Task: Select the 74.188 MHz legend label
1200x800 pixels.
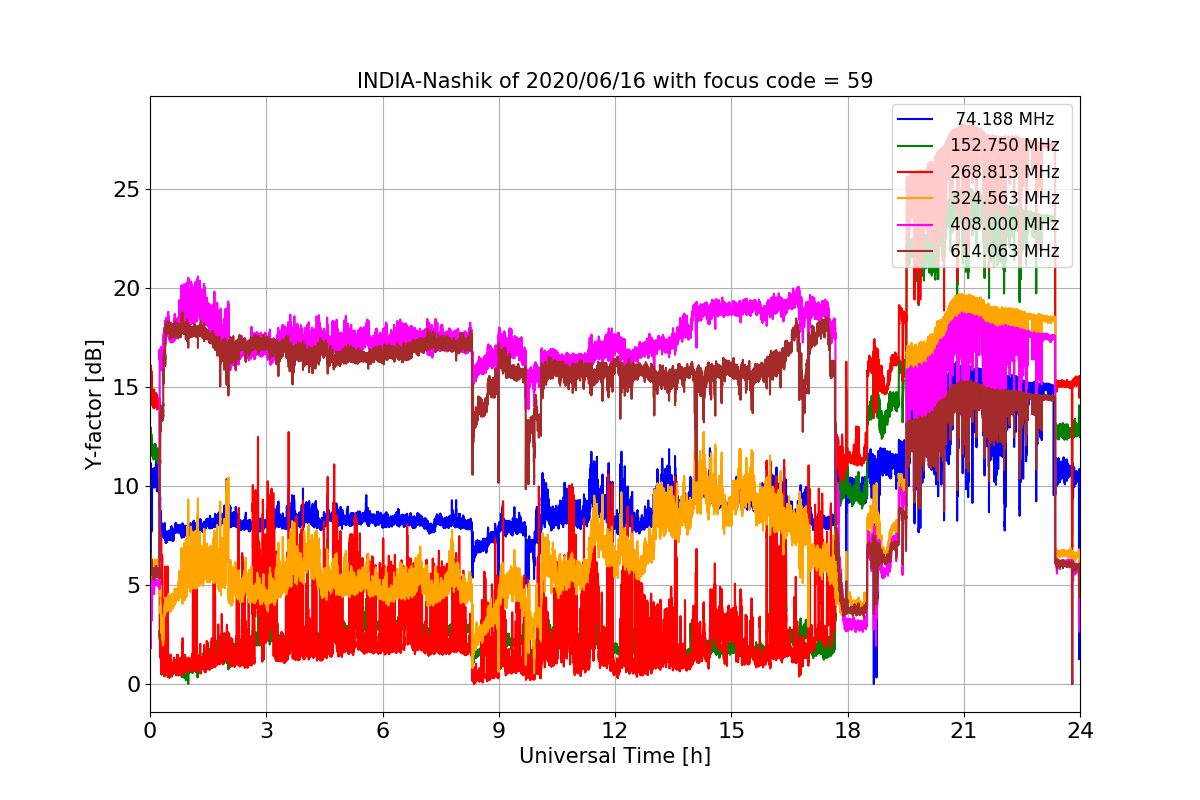Action: (x=1005, y=119)
